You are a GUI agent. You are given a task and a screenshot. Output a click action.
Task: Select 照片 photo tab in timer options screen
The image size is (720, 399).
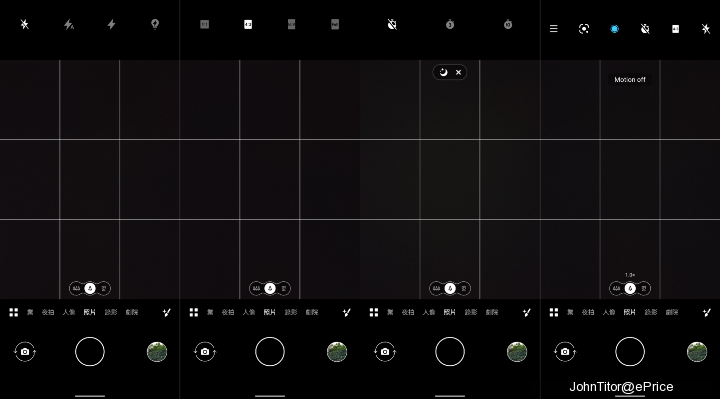click(x=450, y=312)
